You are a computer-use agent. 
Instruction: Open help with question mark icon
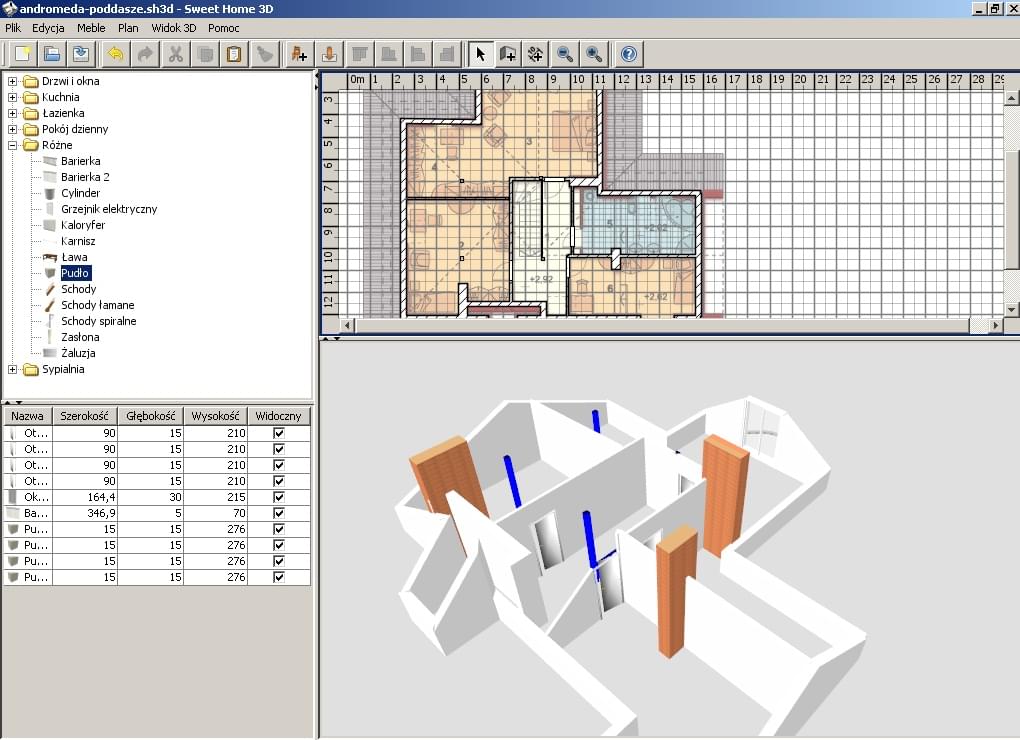point(629,54)
